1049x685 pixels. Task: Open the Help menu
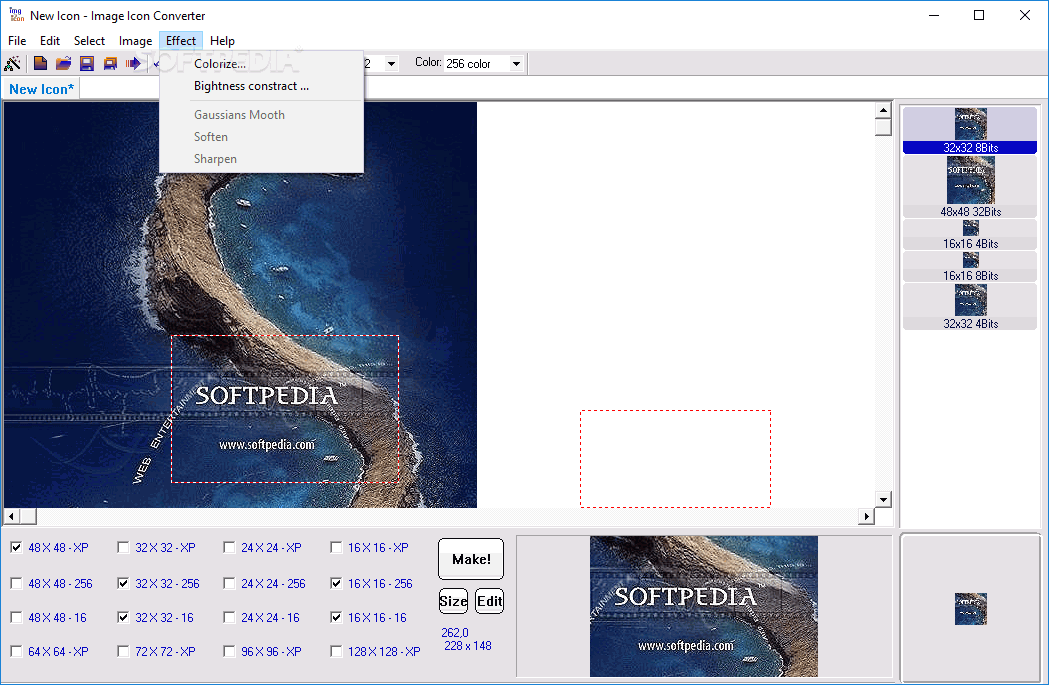[222, 41]
